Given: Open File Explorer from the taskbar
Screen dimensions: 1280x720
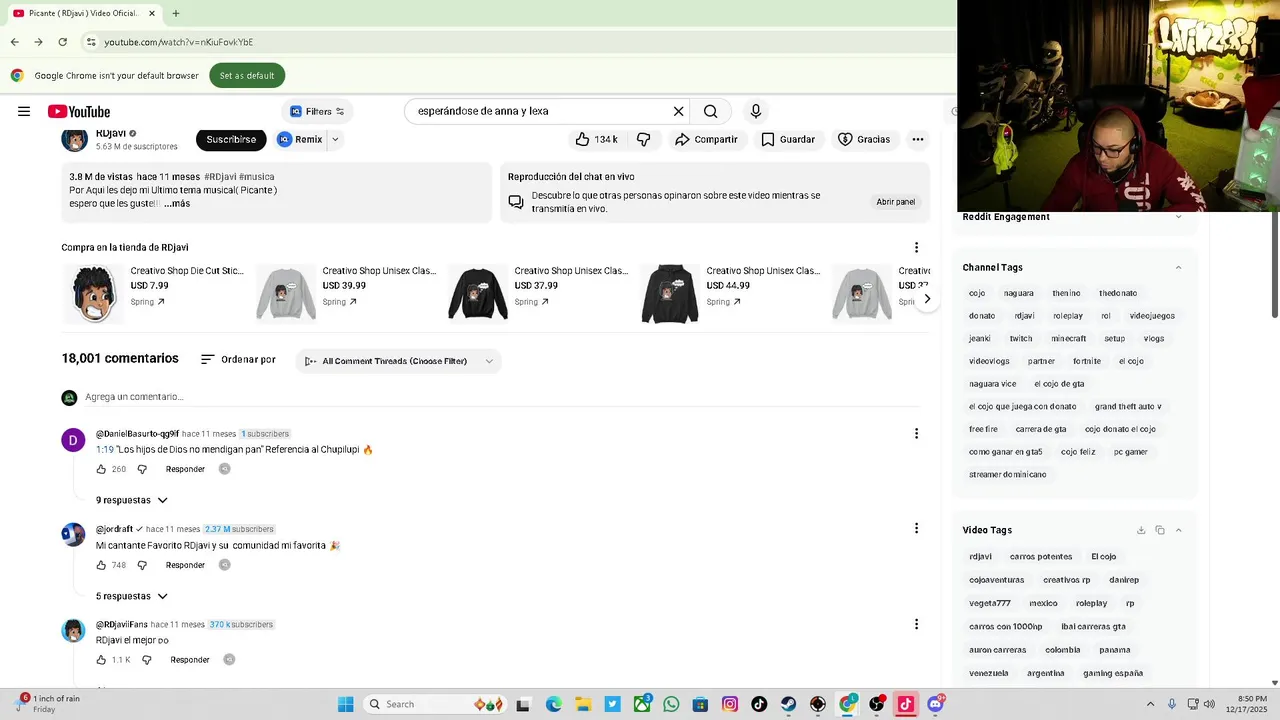Looking at the screenshot, I should [x=583, y=704].
